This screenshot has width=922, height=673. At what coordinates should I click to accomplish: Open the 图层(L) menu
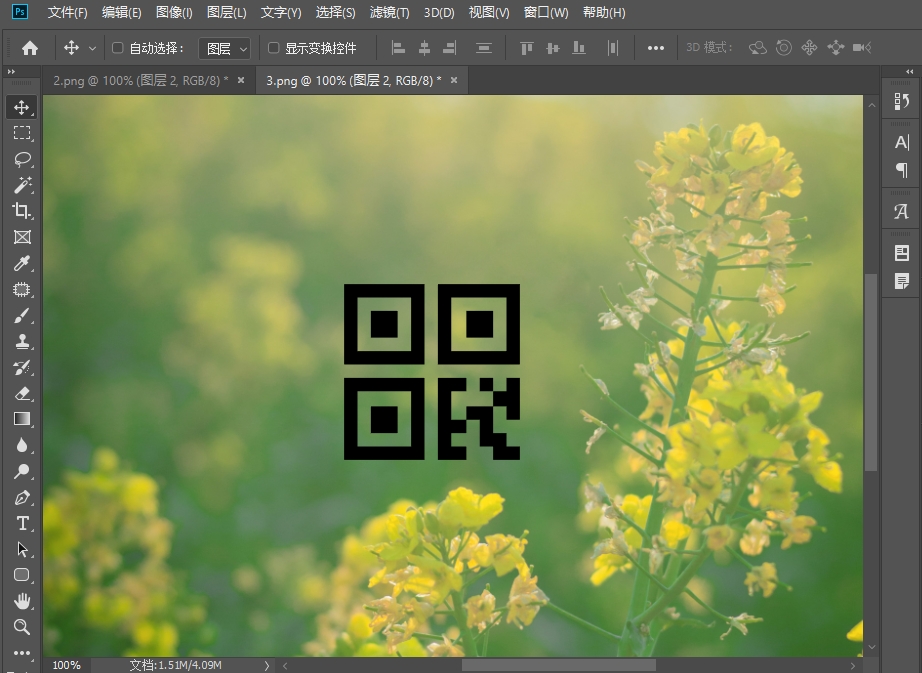(x=227, y=12)
